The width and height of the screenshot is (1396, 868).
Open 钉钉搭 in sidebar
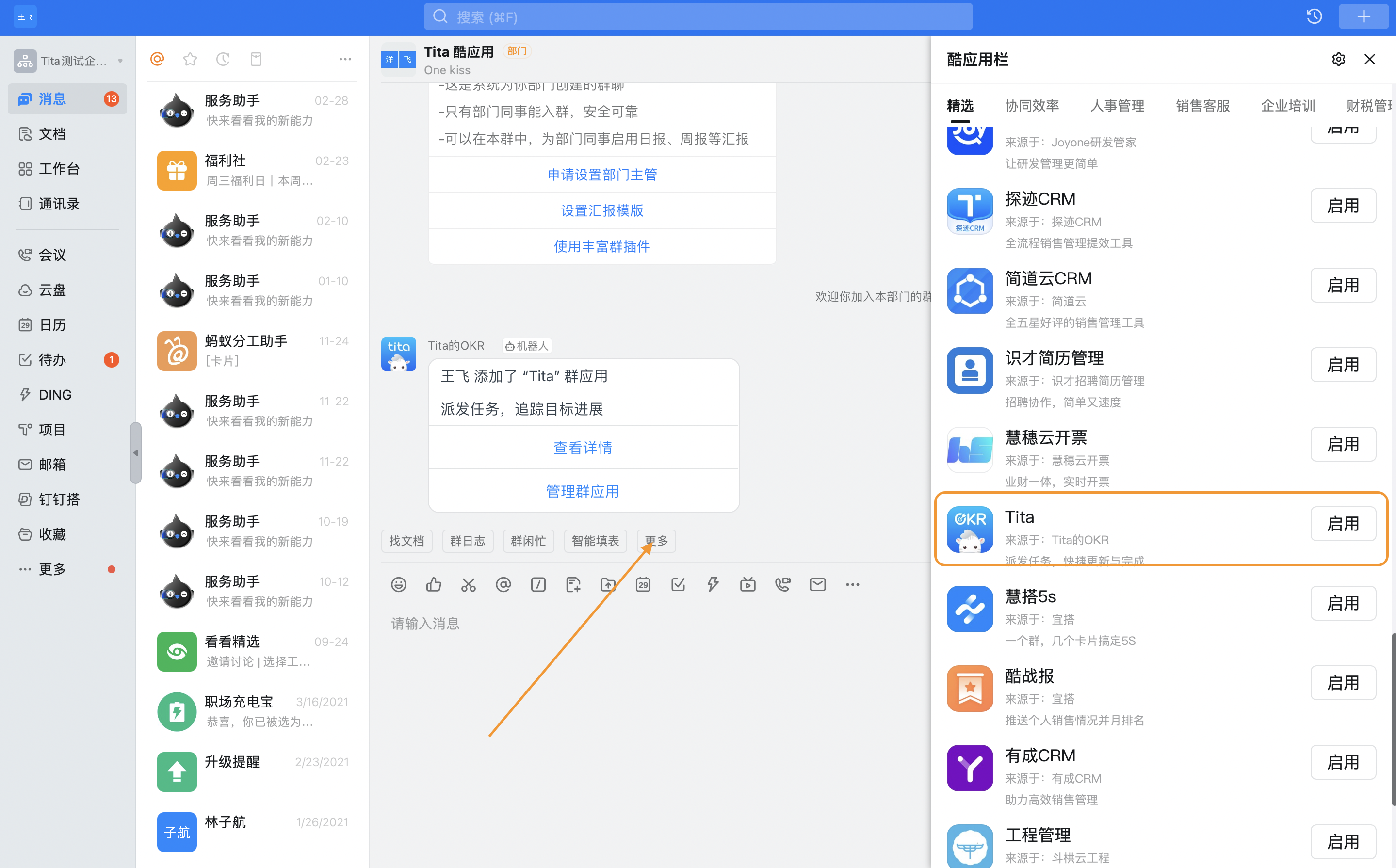(67, 499)
